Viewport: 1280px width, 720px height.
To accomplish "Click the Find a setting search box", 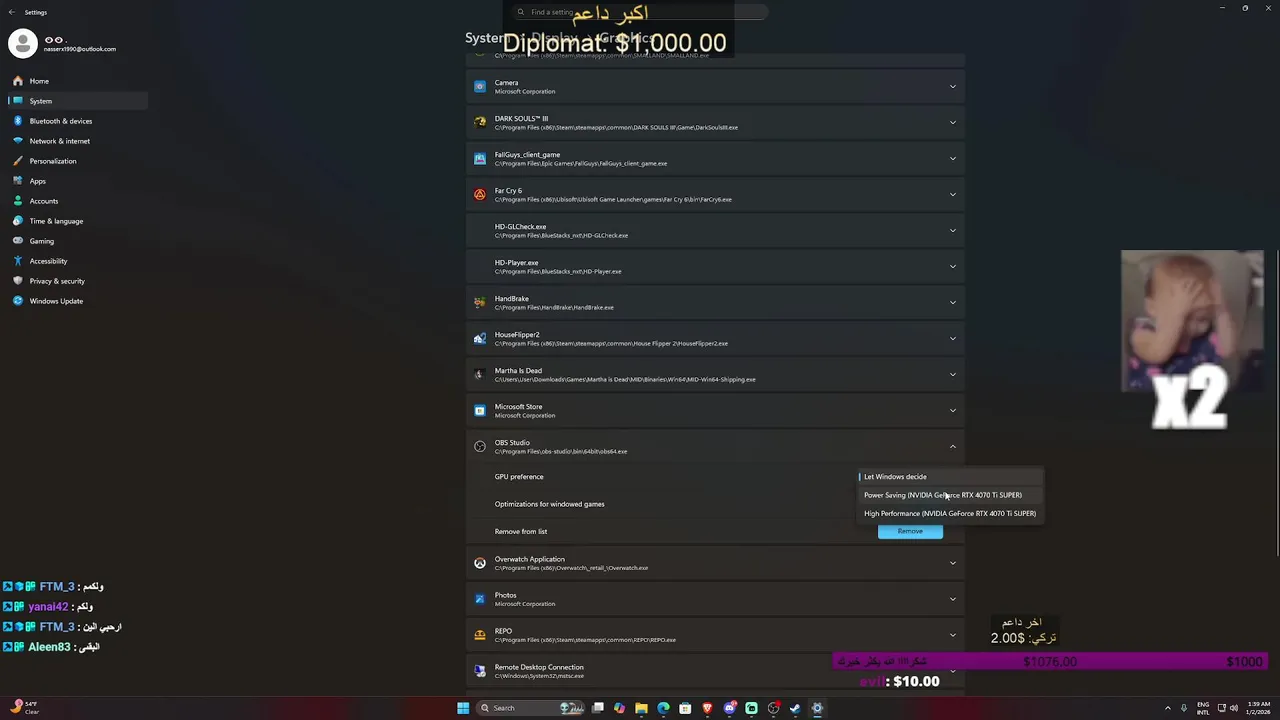I will pyautogui.click(x=640, y=12).
